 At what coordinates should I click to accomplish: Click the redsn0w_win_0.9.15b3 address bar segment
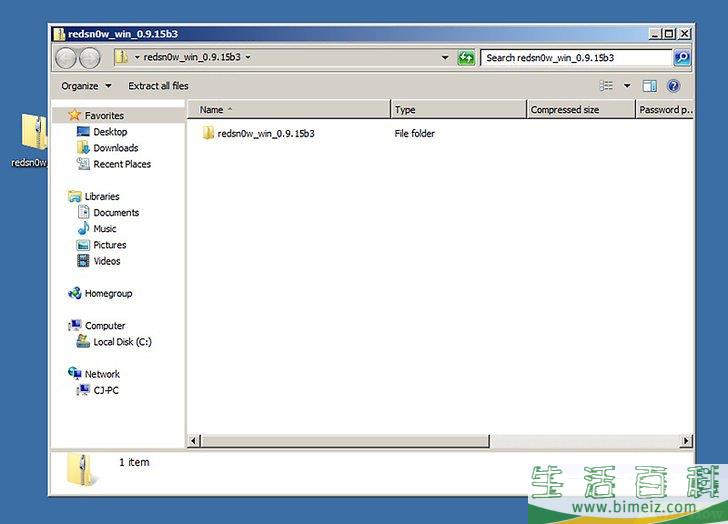[192, 57]
